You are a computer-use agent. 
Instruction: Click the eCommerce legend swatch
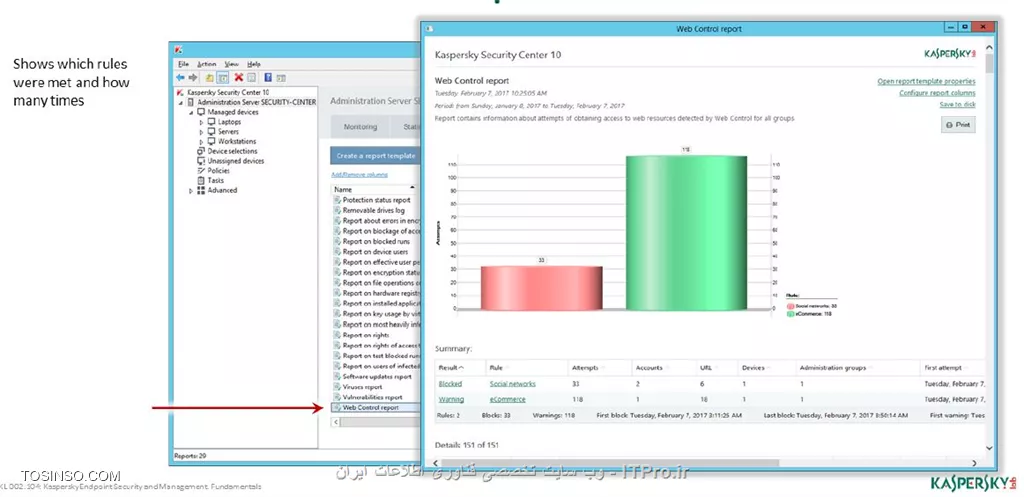(790, 314)
